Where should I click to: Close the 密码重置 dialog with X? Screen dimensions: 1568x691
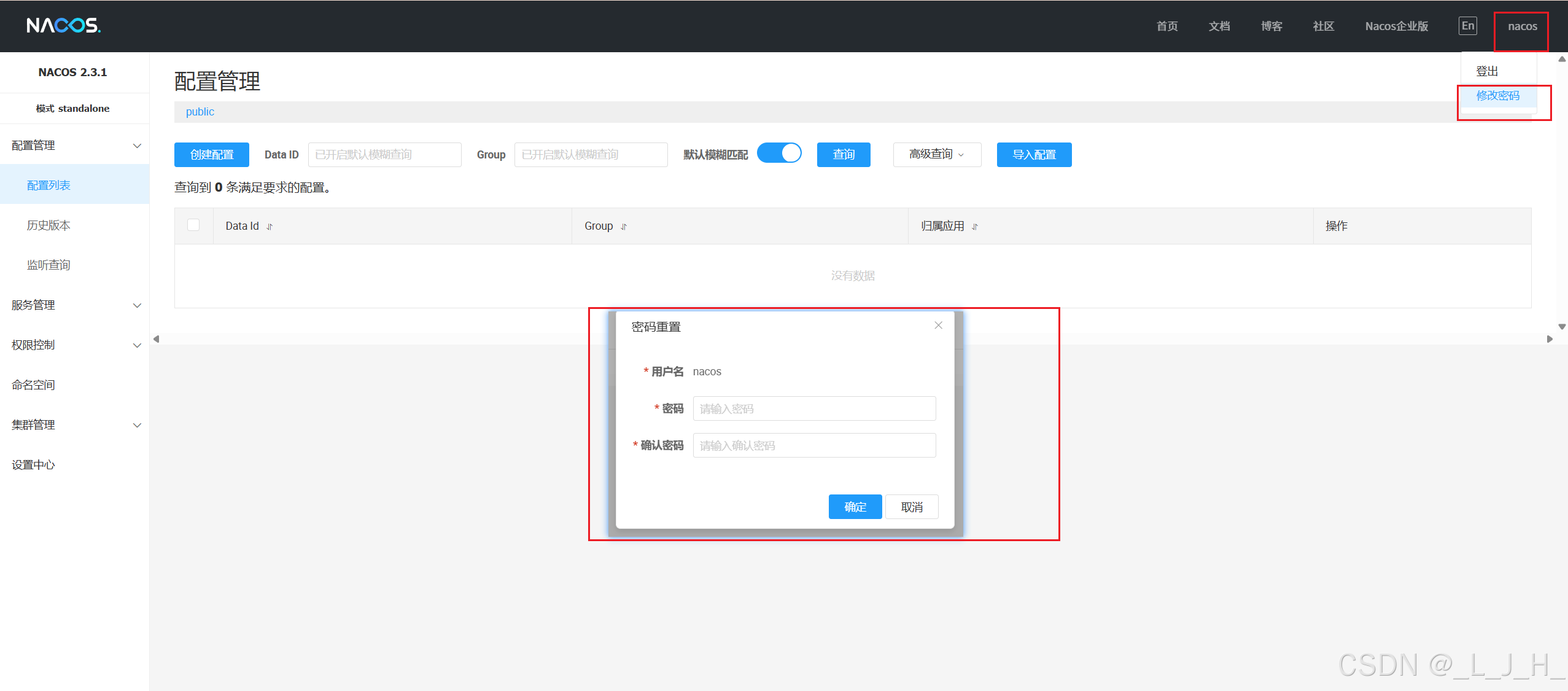938,326
